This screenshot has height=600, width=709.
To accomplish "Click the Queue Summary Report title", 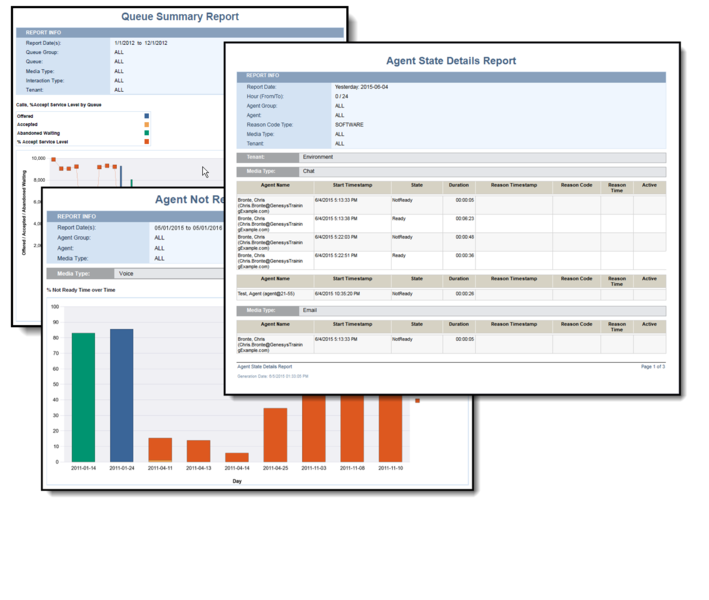I will click(180, 17).
